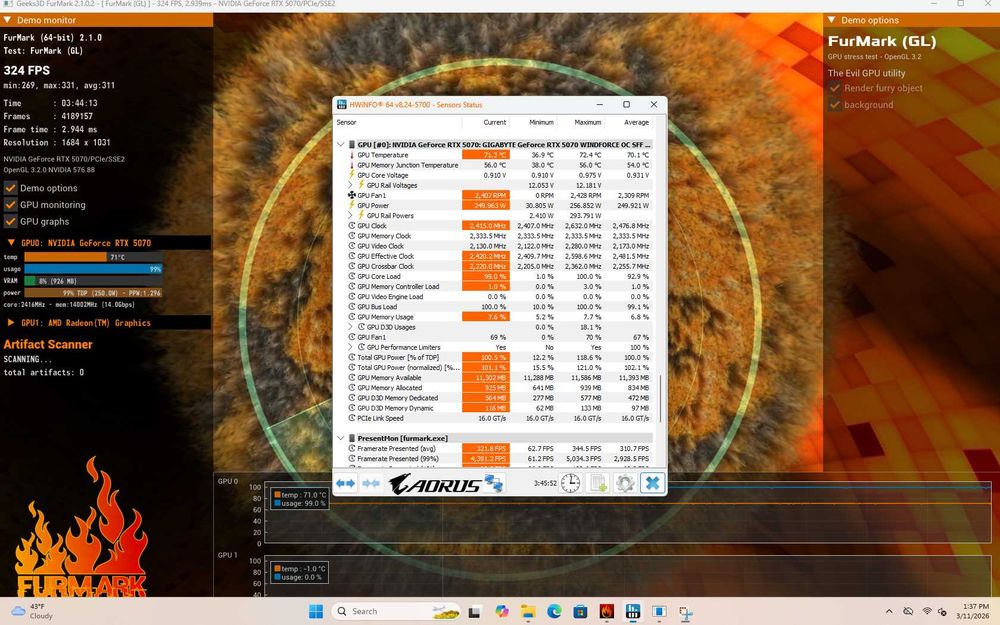Open File Explorer from the taskbar
This screenshot has width=1000, height=625.
[528, 612]
